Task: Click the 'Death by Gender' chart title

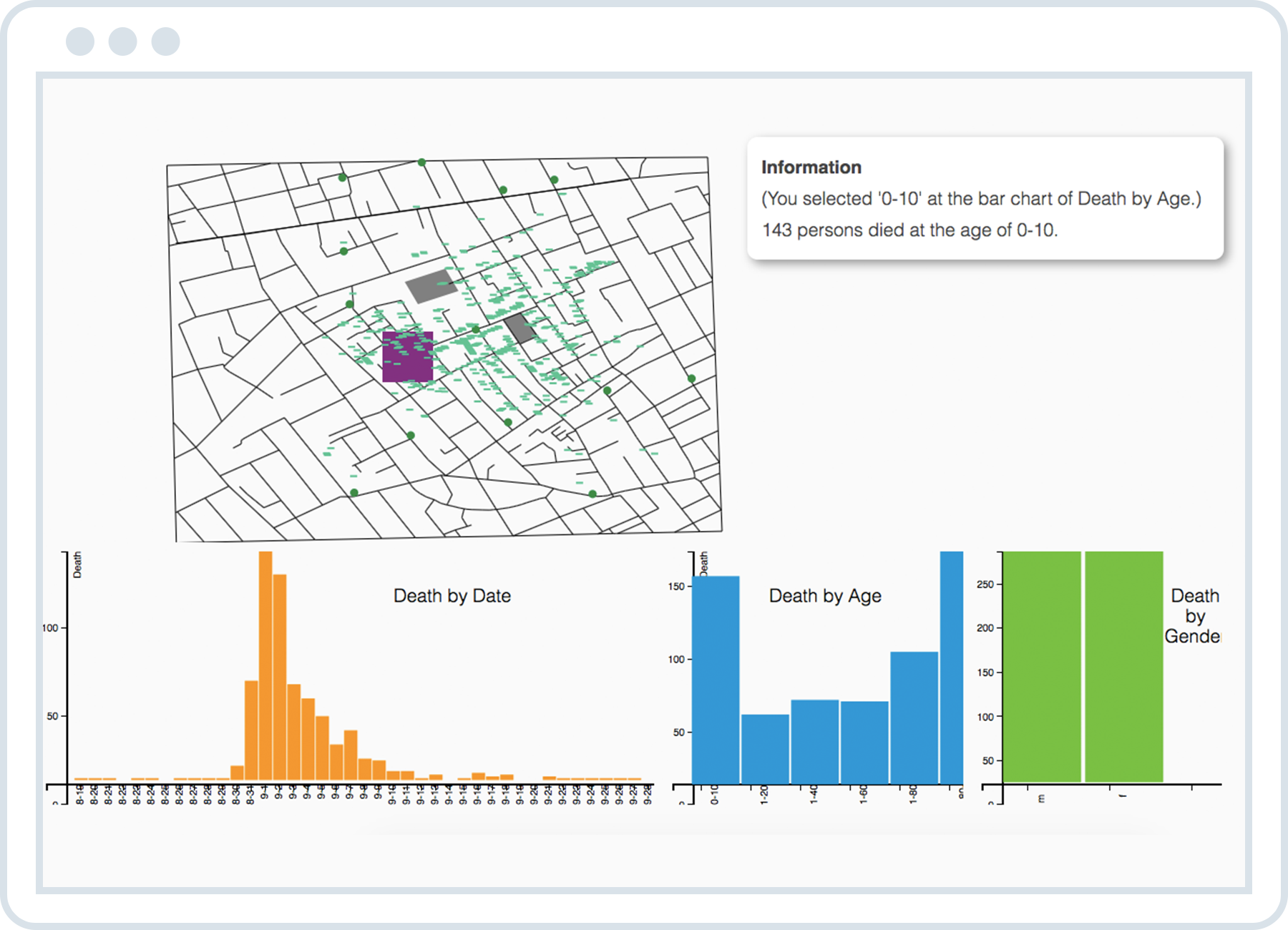Action: 1194,616
